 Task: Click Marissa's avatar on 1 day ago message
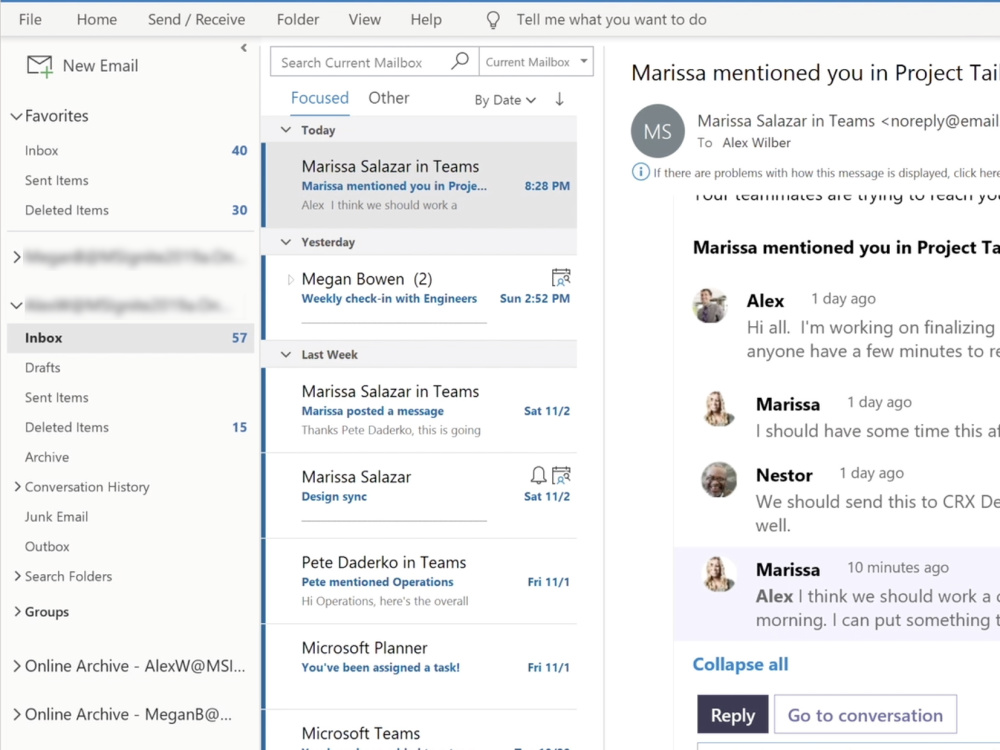(x=719, y=408)
